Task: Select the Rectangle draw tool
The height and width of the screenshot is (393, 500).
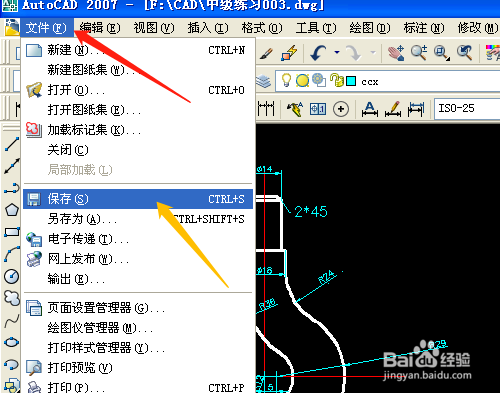Action: point(12,232)
